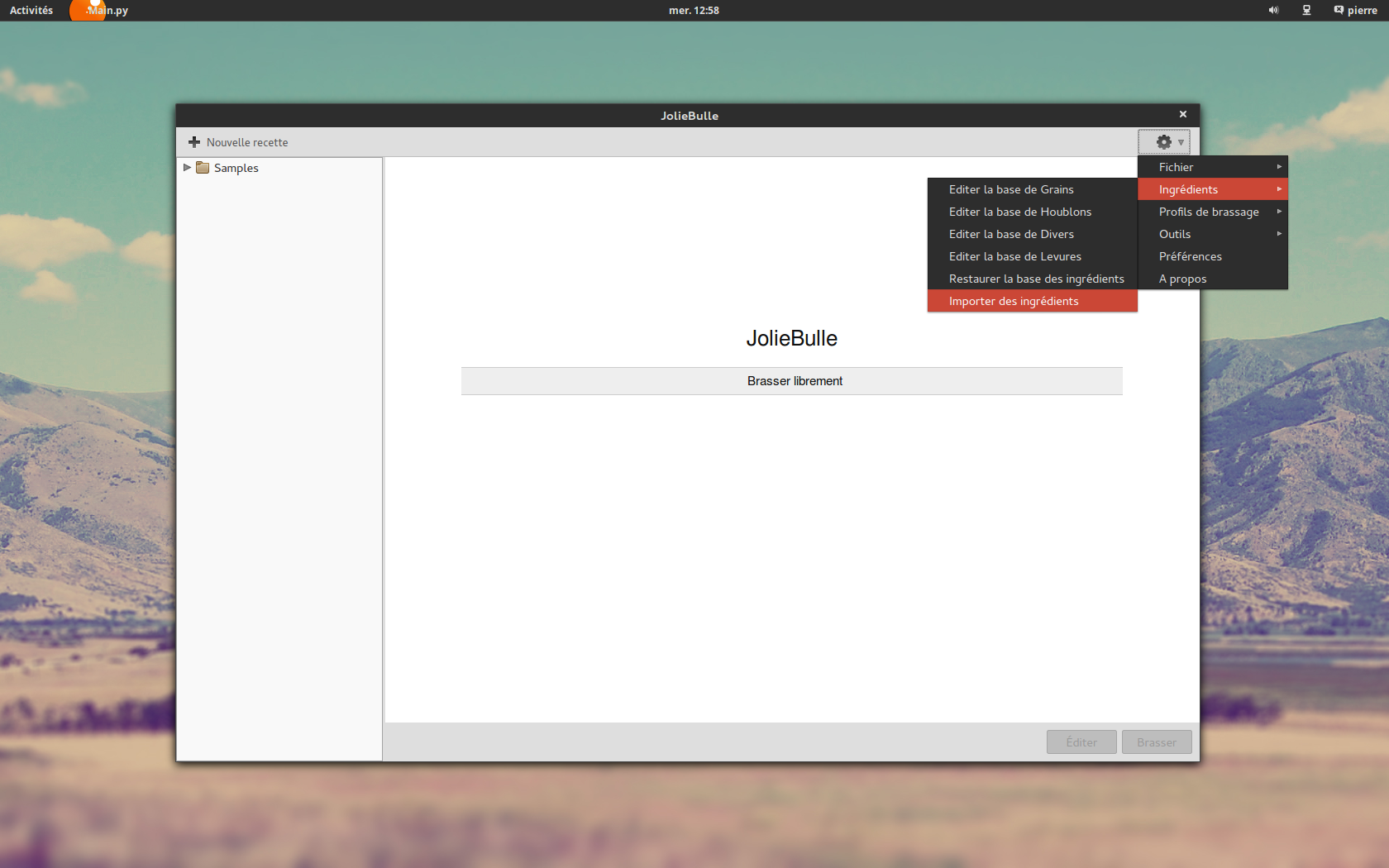Open Préférences from the menu
This screenshot has height=868, width=1389.
tap(1191, 256)
